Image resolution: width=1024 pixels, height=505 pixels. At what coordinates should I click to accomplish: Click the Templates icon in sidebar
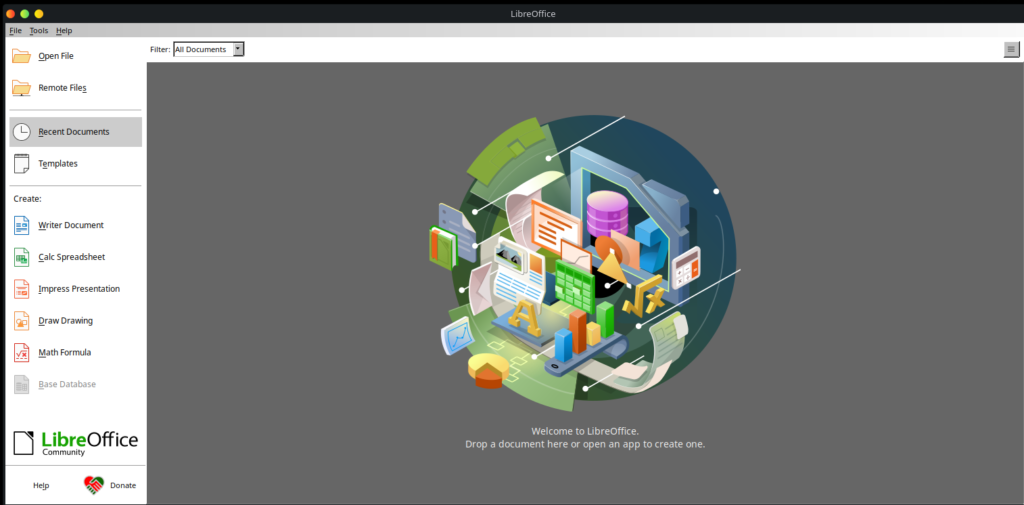[21, 164]
